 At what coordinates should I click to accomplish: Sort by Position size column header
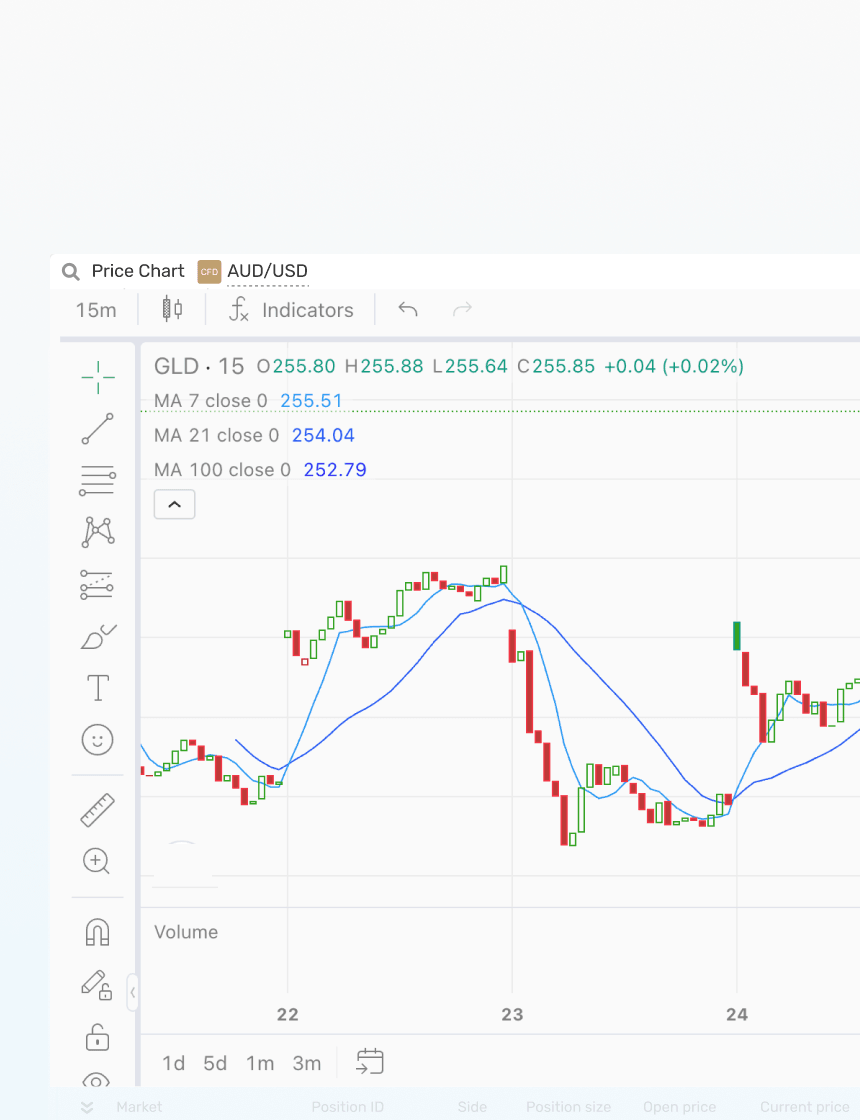coord(568,1107)
